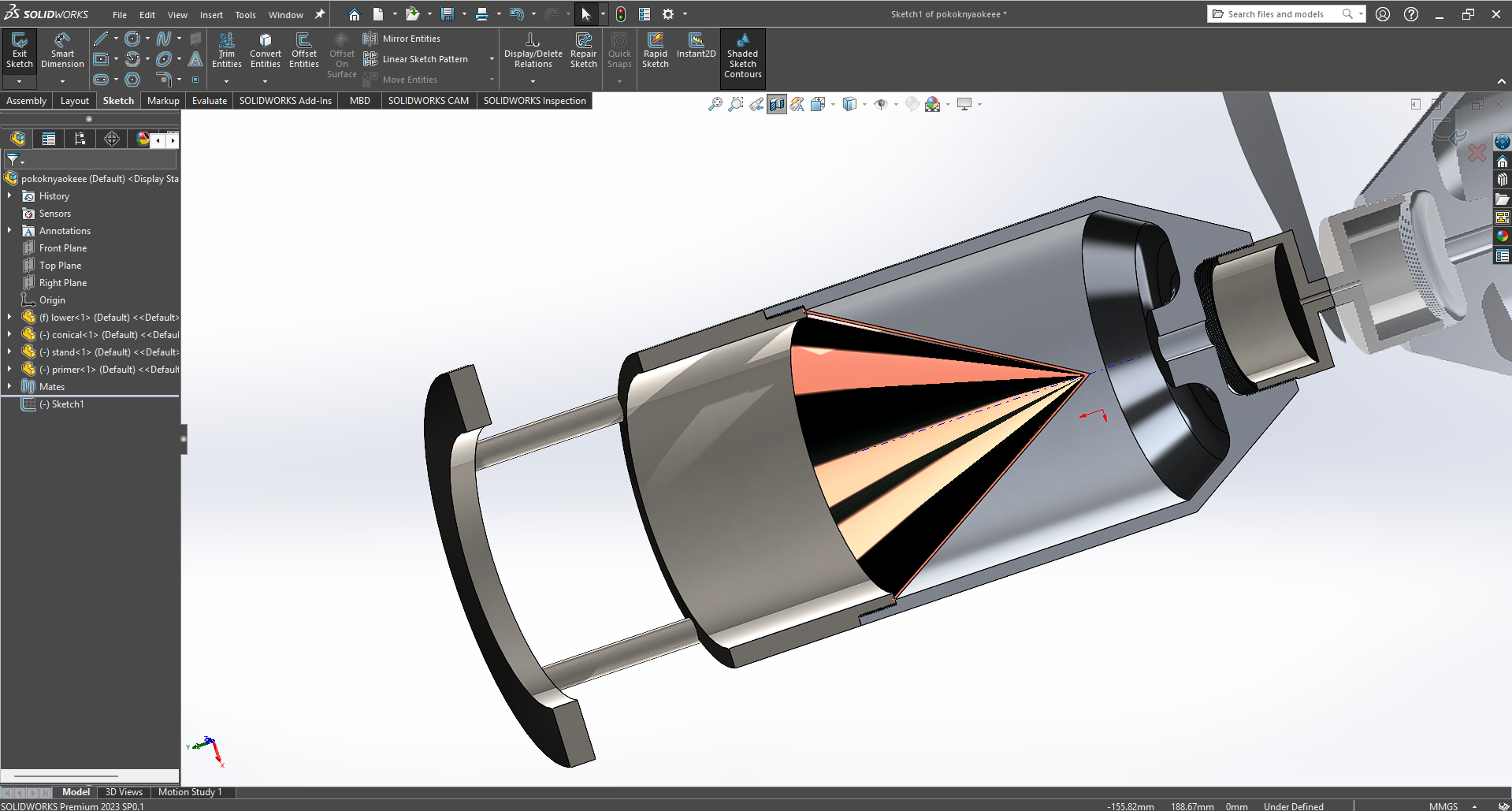Open the Hide/Show Items dropdown arrow
The height and width of the screenshot is (811, 1512).
(896, 104)
